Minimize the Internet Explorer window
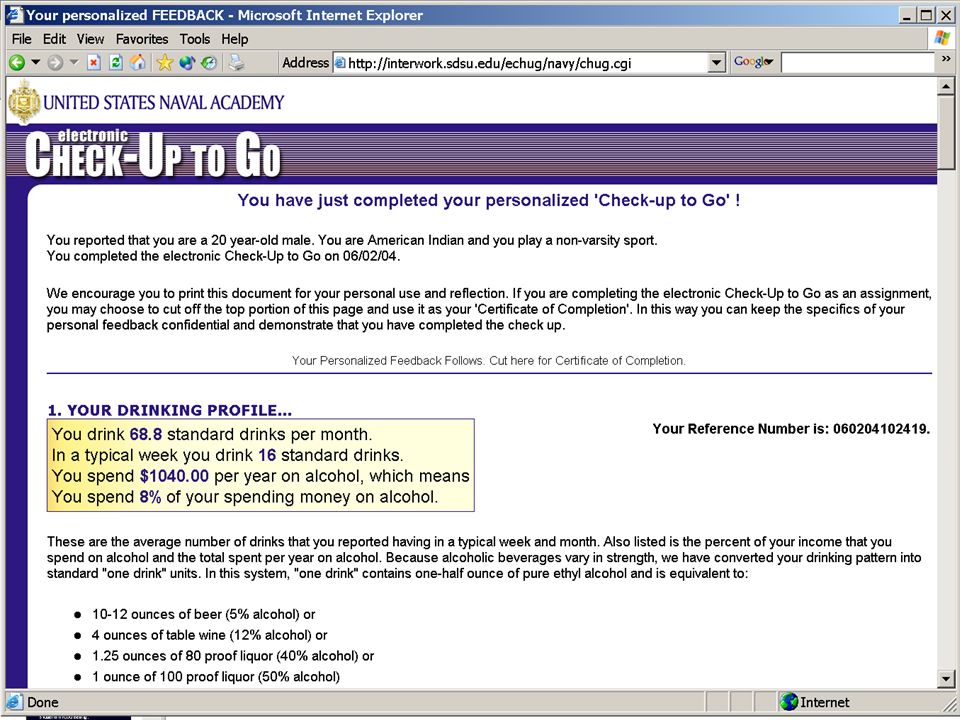This screenshot has height=720, width=960. tap(907, 15)
